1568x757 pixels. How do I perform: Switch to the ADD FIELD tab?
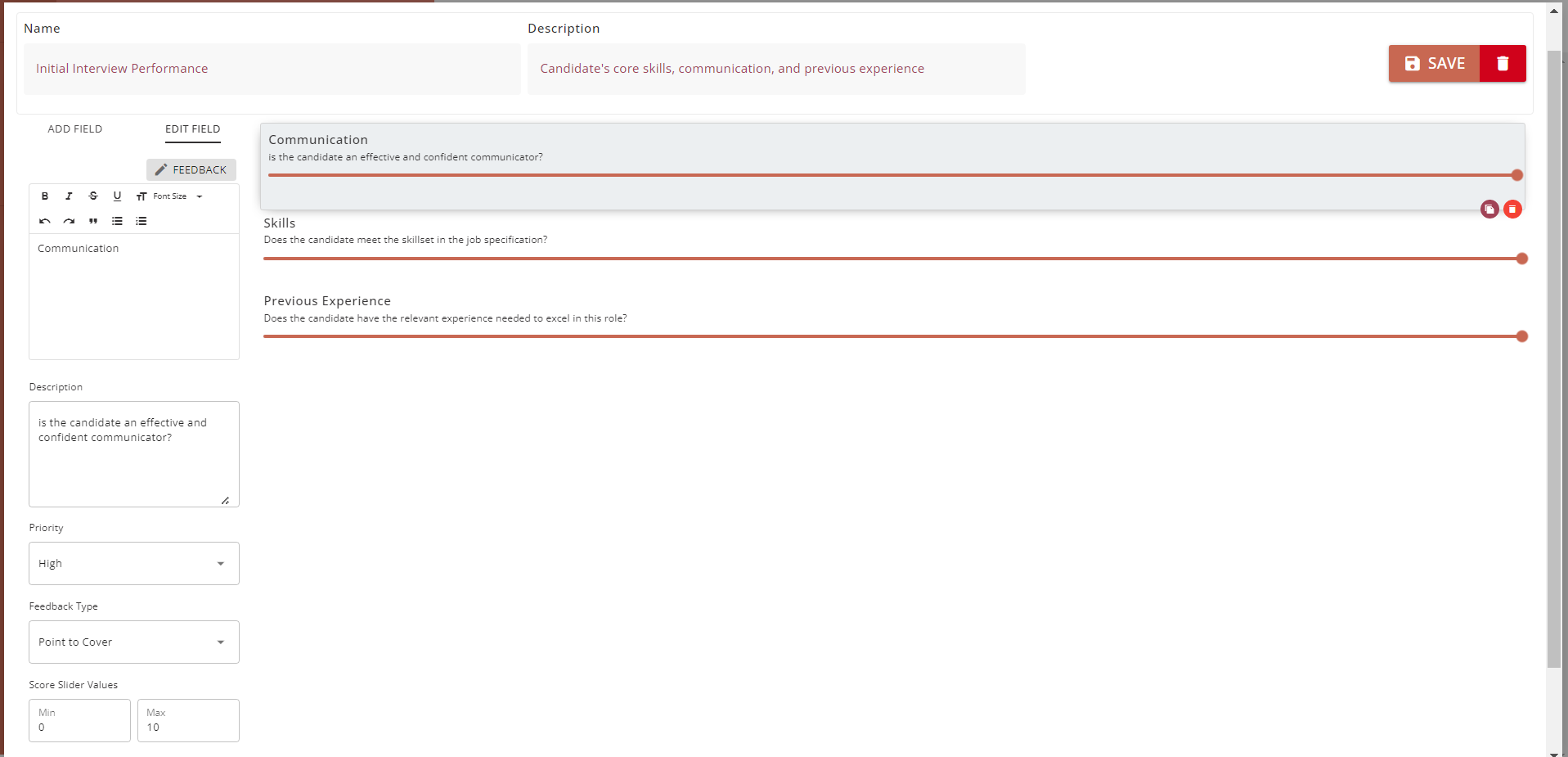75,129
